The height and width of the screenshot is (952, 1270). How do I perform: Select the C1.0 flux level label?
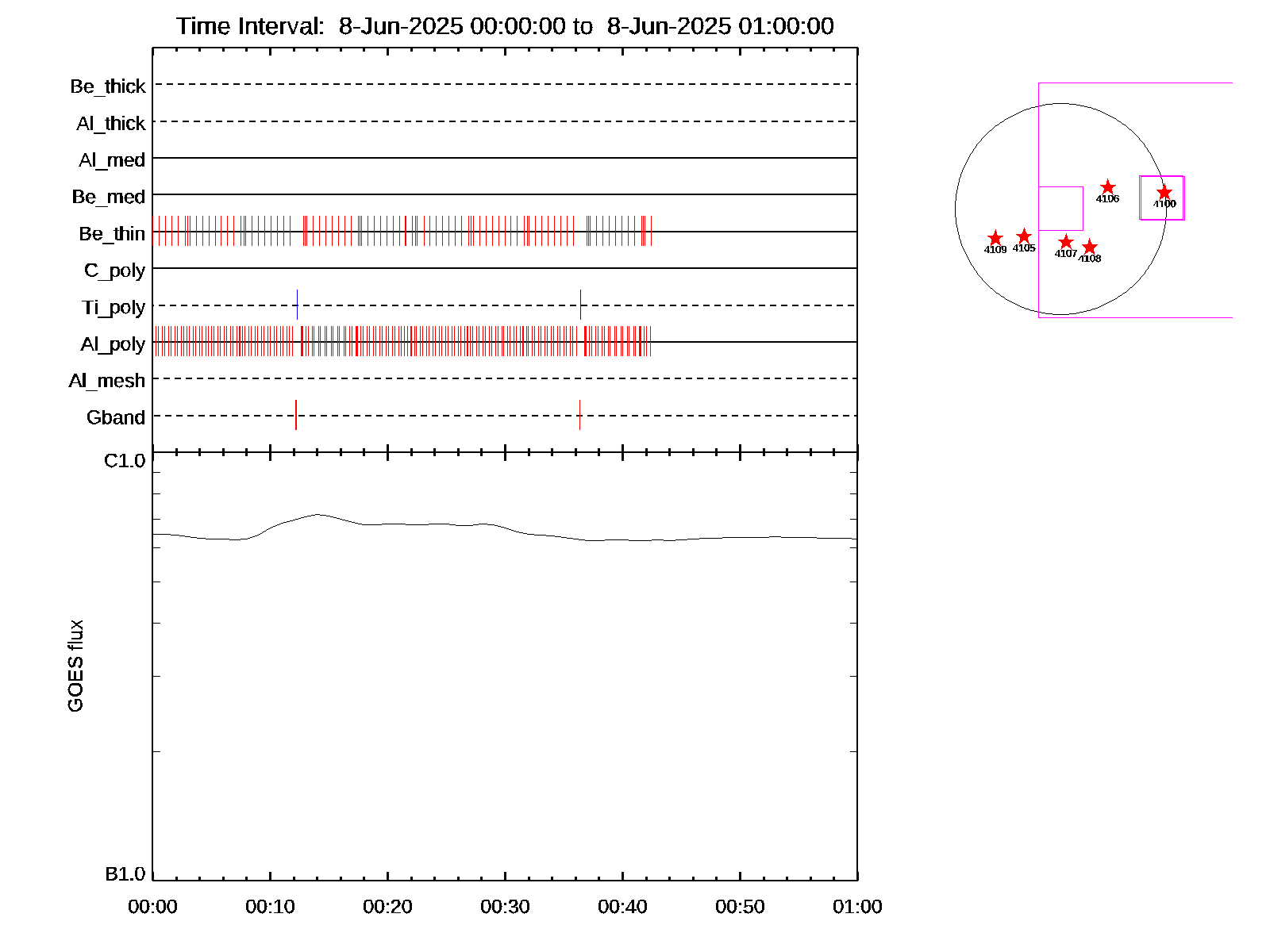125,461
